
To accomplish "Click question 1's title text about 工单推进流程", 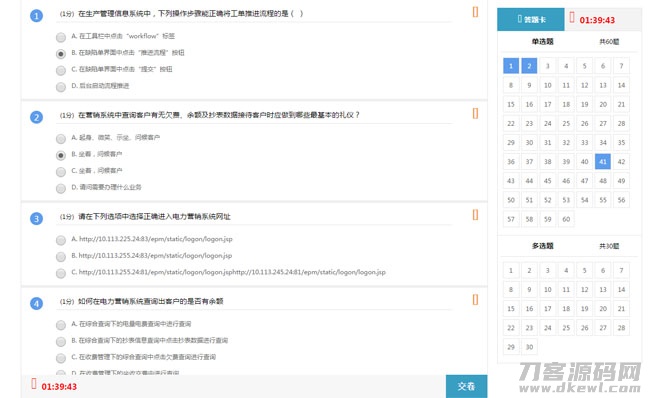I will (x=191, y=14).
